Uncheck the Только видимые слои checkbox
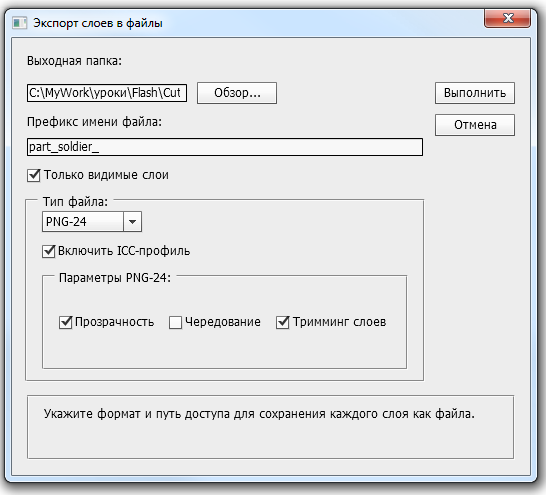Screen dimensions: 546x495 (34, 175)
